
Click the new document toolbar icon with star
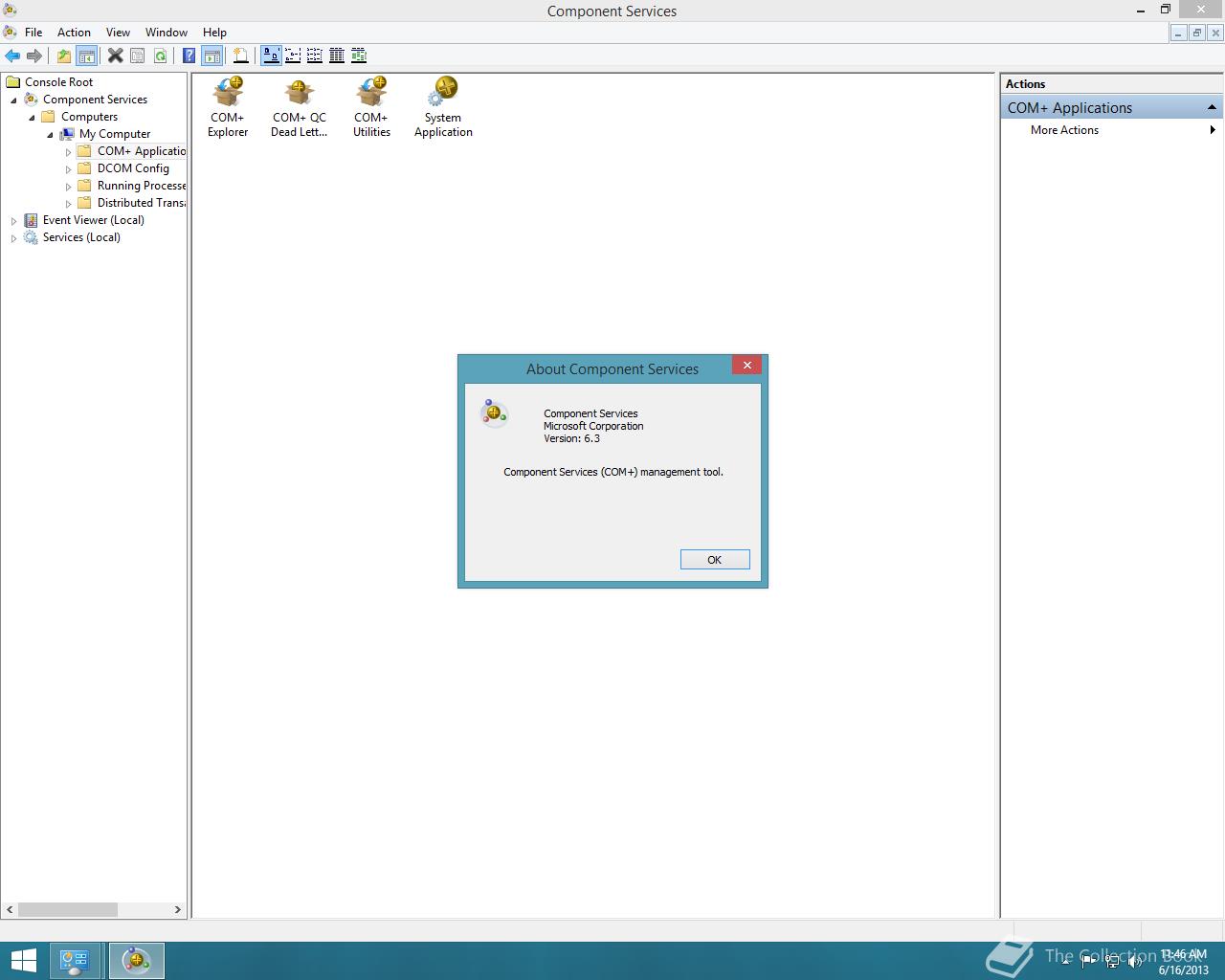coord(241,56)
